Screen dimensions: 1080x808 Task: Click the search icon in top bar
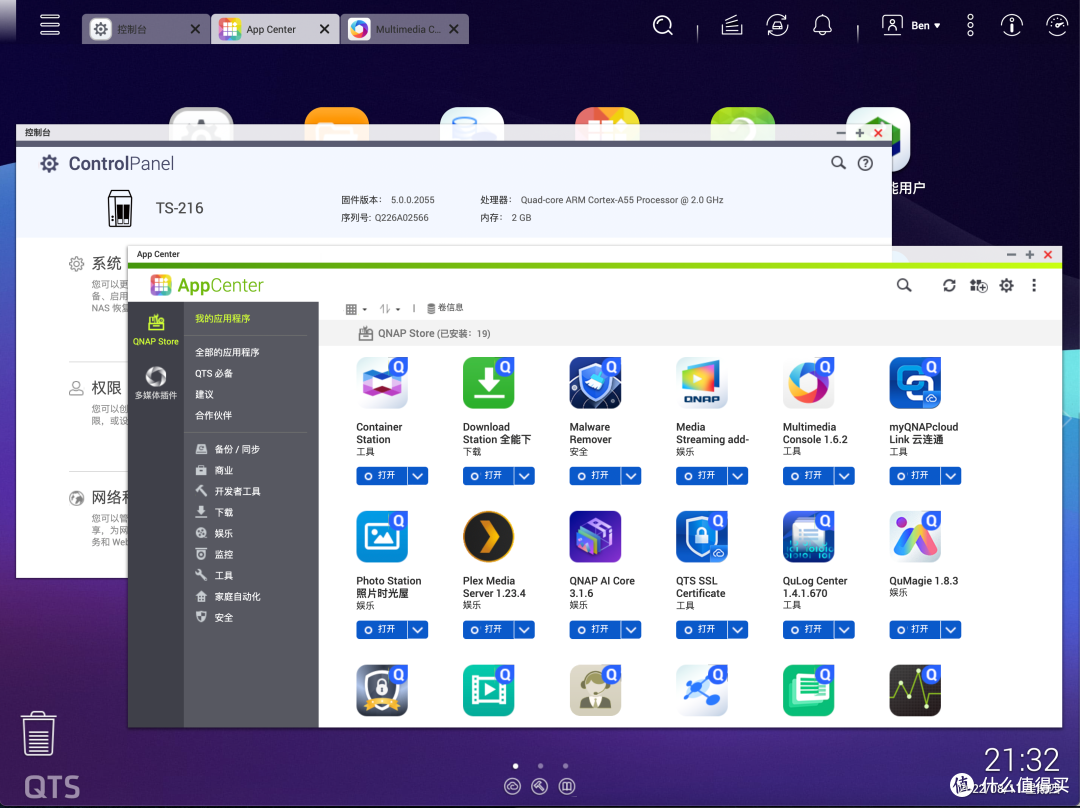[x=663, y=26]
